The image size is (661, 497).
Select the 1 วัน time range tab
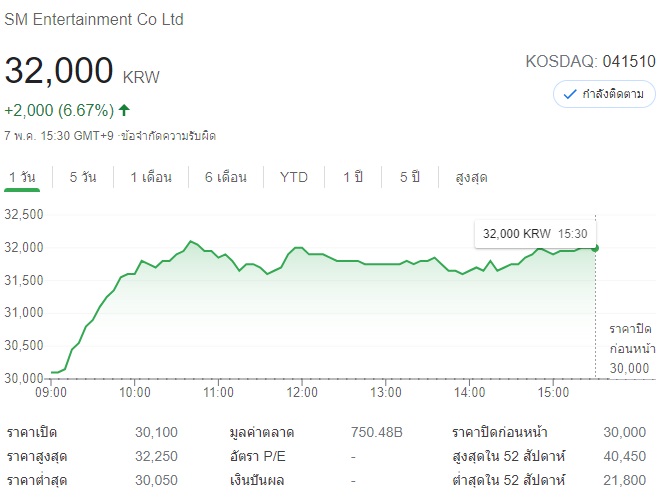(x=22, y=177)
